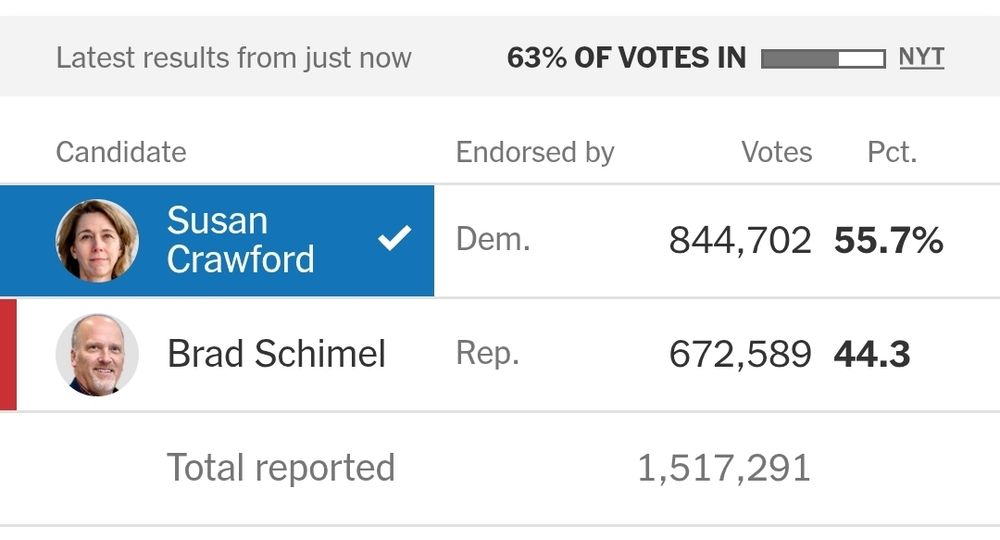Screen dimensions: 1000x540
Task: Click the Votes column header
Action: 776,152
